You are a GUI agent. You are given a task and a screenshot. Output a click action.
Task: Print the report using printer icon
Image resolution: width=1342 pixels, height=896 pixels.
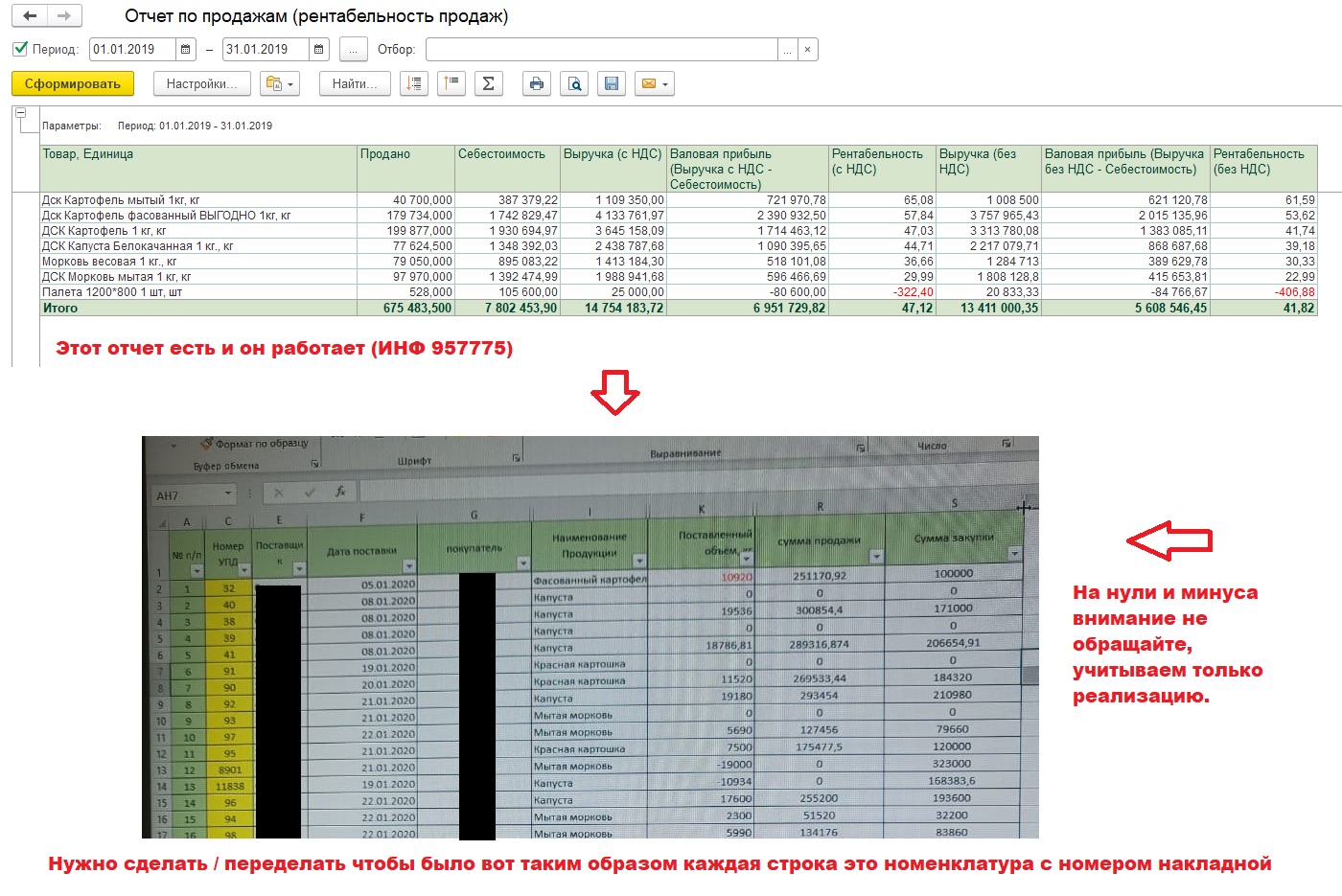point(537,84)
